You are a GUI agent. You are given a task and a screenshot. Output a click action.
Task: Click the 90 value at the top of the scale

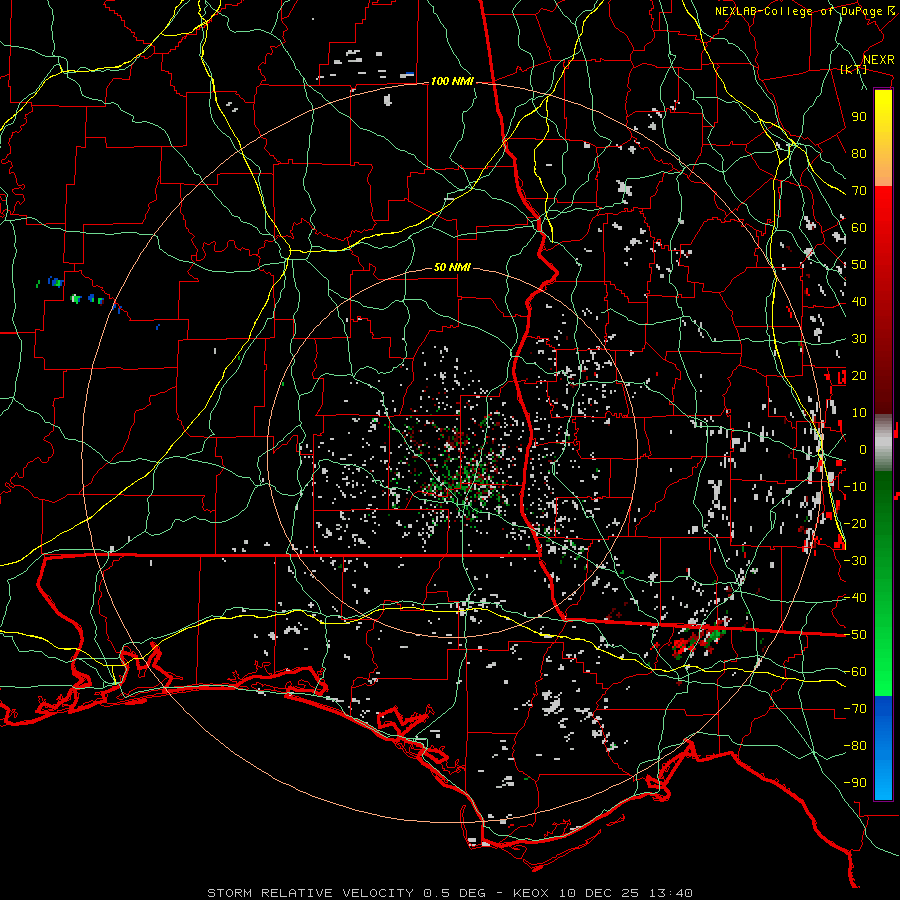(x=859, y=117)
